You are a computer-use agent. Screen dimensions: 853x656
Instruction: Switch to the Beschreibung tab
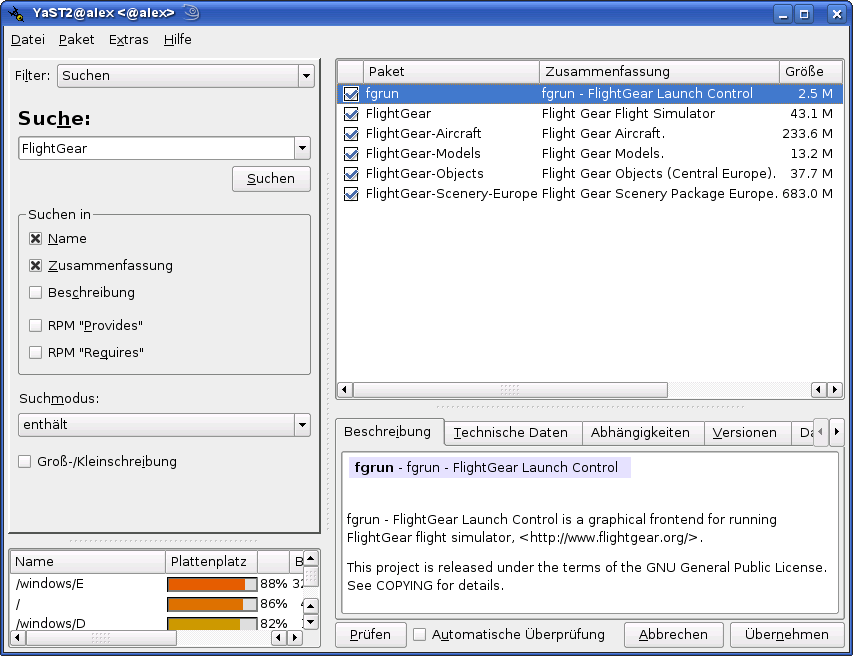pyautogui.click(x=388, y=432)
